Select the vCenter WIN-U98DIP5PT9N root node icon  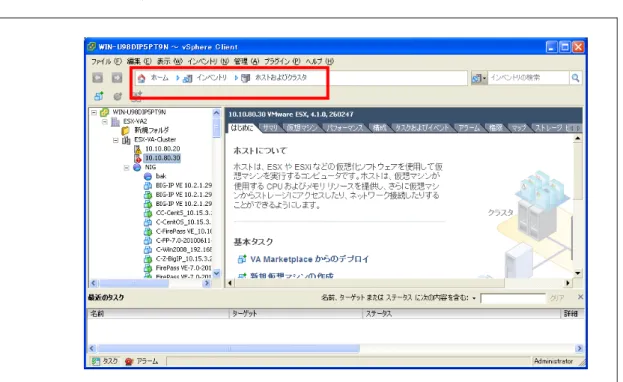pyautogui.click(x=104, y=112)
